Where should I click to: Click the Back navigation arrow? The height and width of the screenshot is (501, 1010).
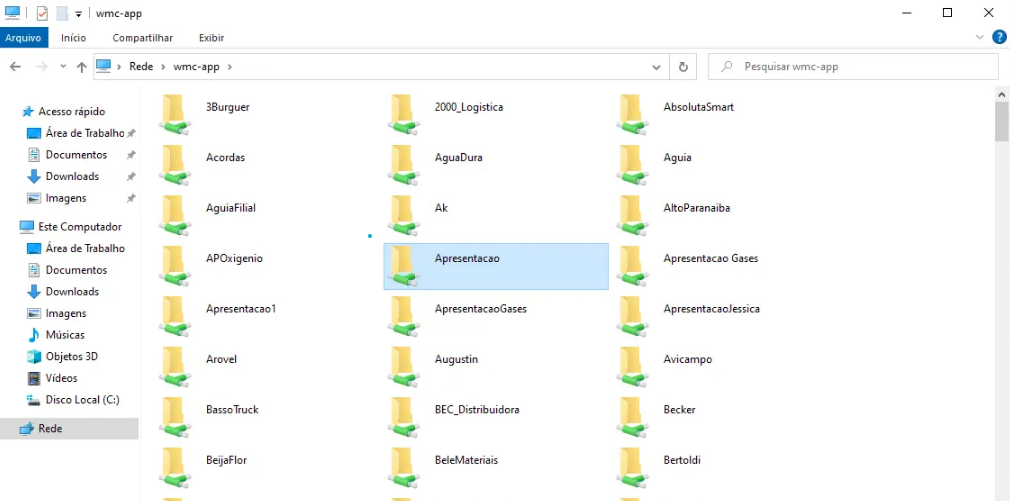coord(15,67)
